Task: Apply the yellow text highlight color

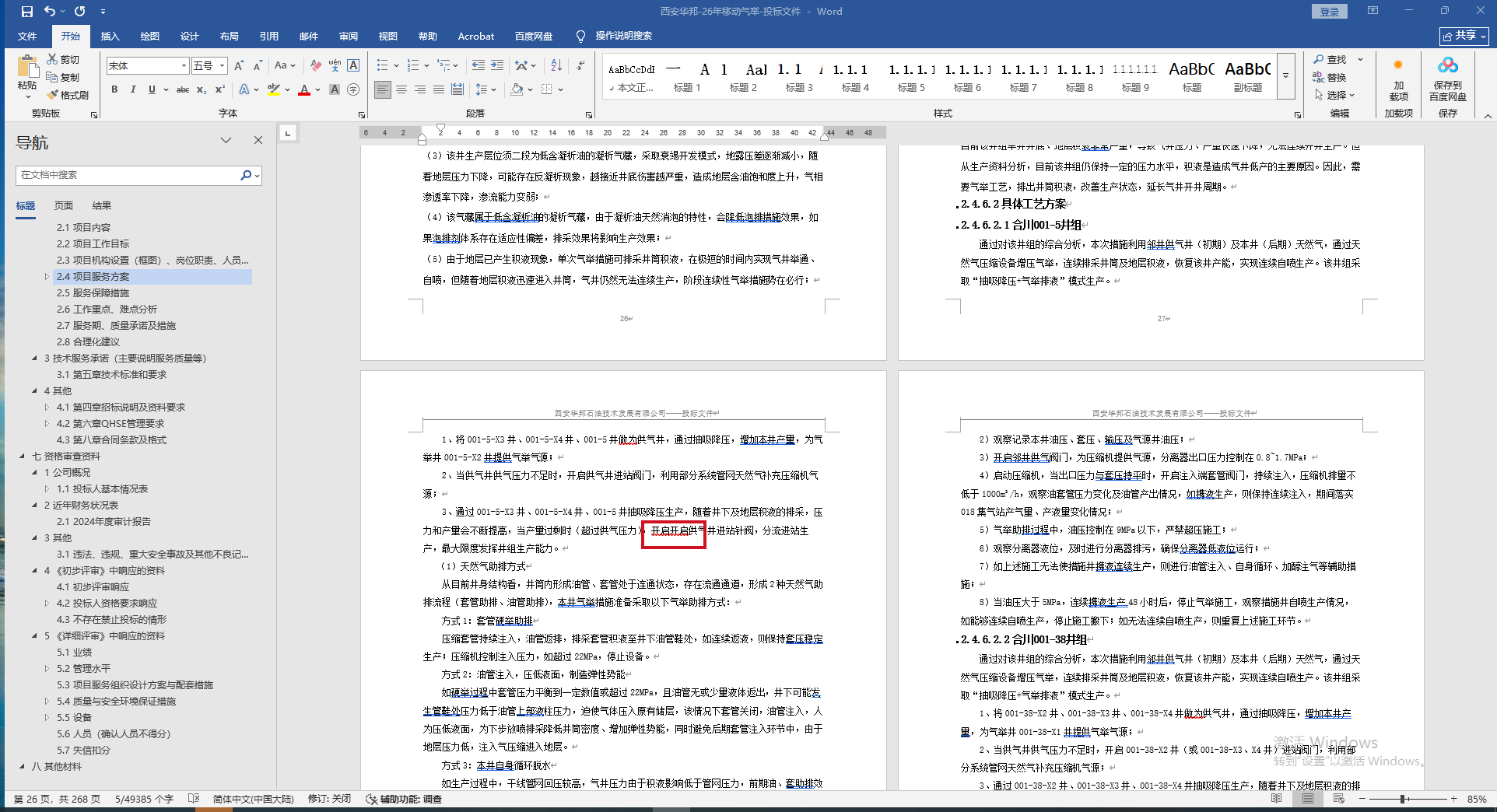Action: click(x=274, y=89)
